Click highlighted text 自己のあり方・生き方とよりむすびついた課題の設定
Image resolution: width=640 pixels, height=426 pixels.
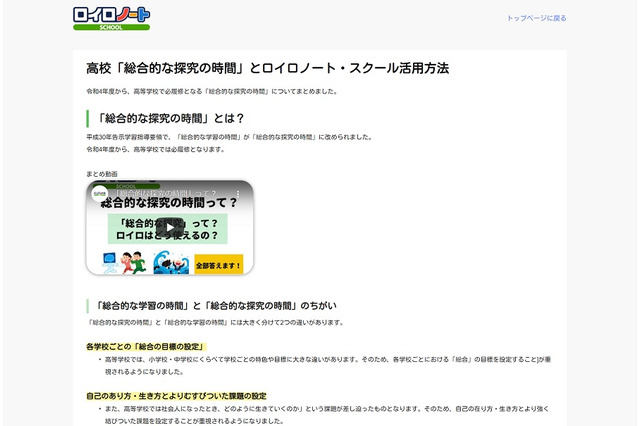coord(176,396)
